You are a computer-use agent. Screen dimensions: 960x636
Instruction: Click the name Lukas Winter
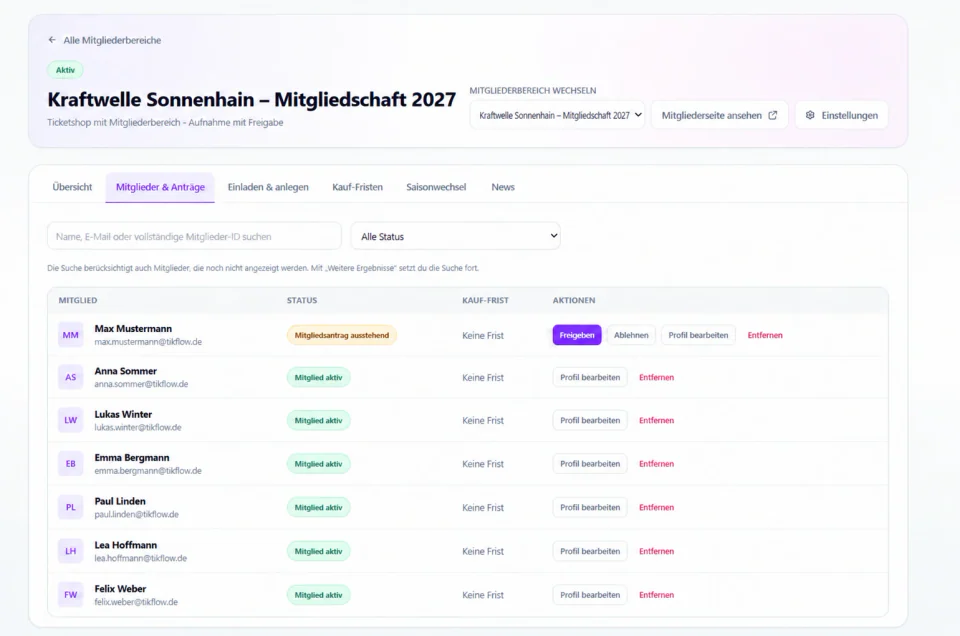[x=123, y=414]
